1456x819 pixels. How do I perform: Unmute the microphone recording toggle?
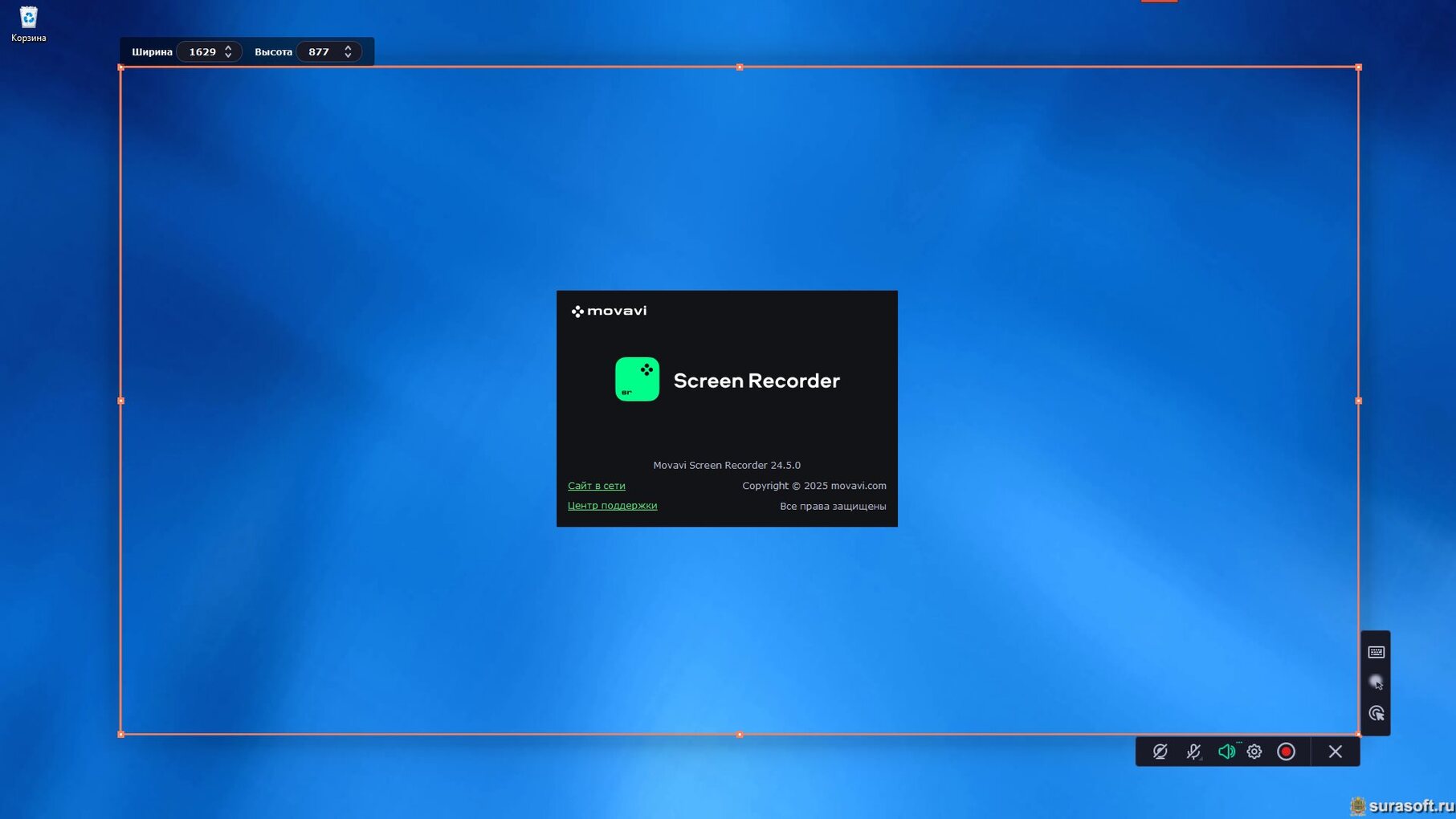click(1193, 752)
